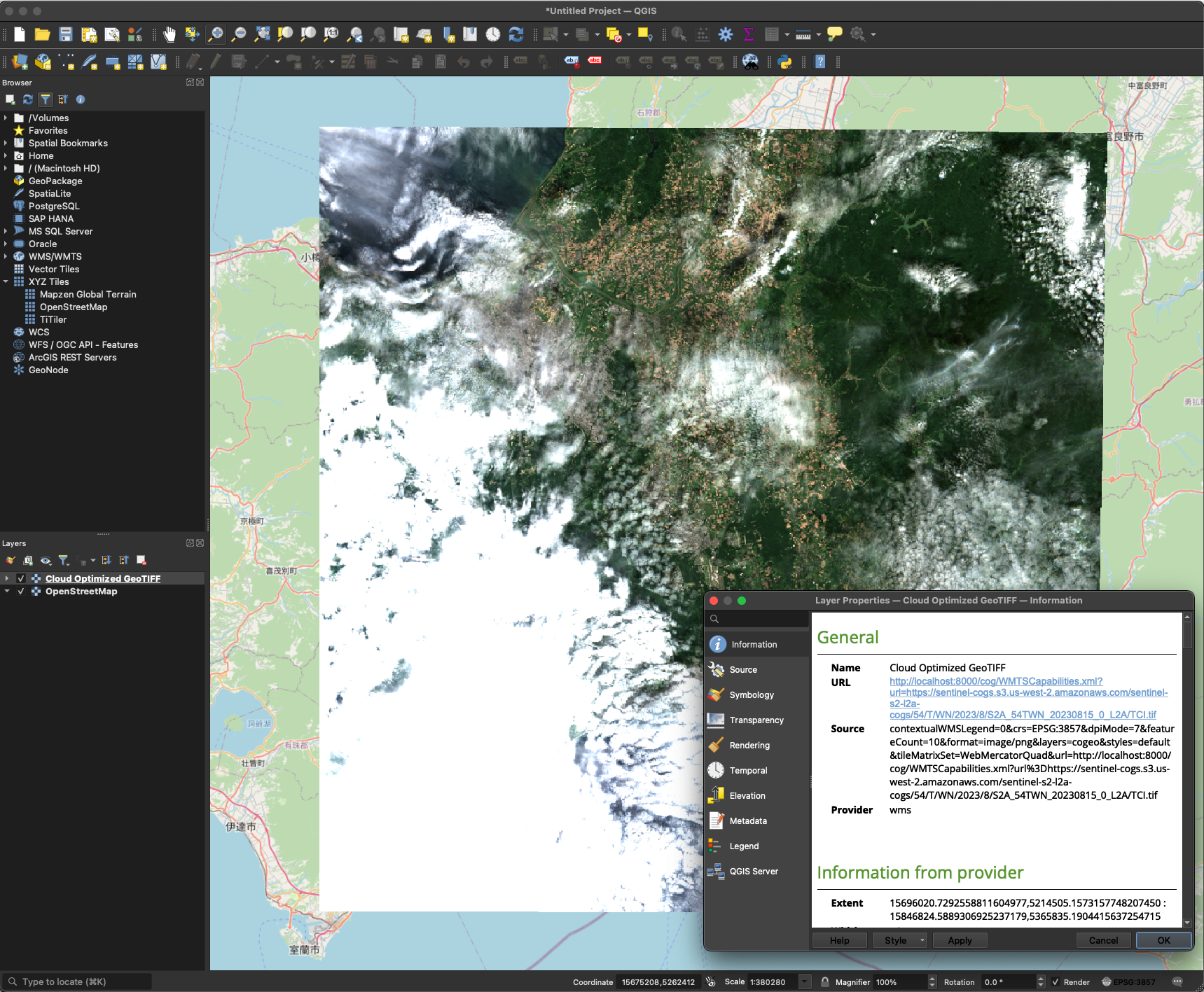
Task: Click the Collapse All icon in Layers panel
Action: click(x=124, y=560)
